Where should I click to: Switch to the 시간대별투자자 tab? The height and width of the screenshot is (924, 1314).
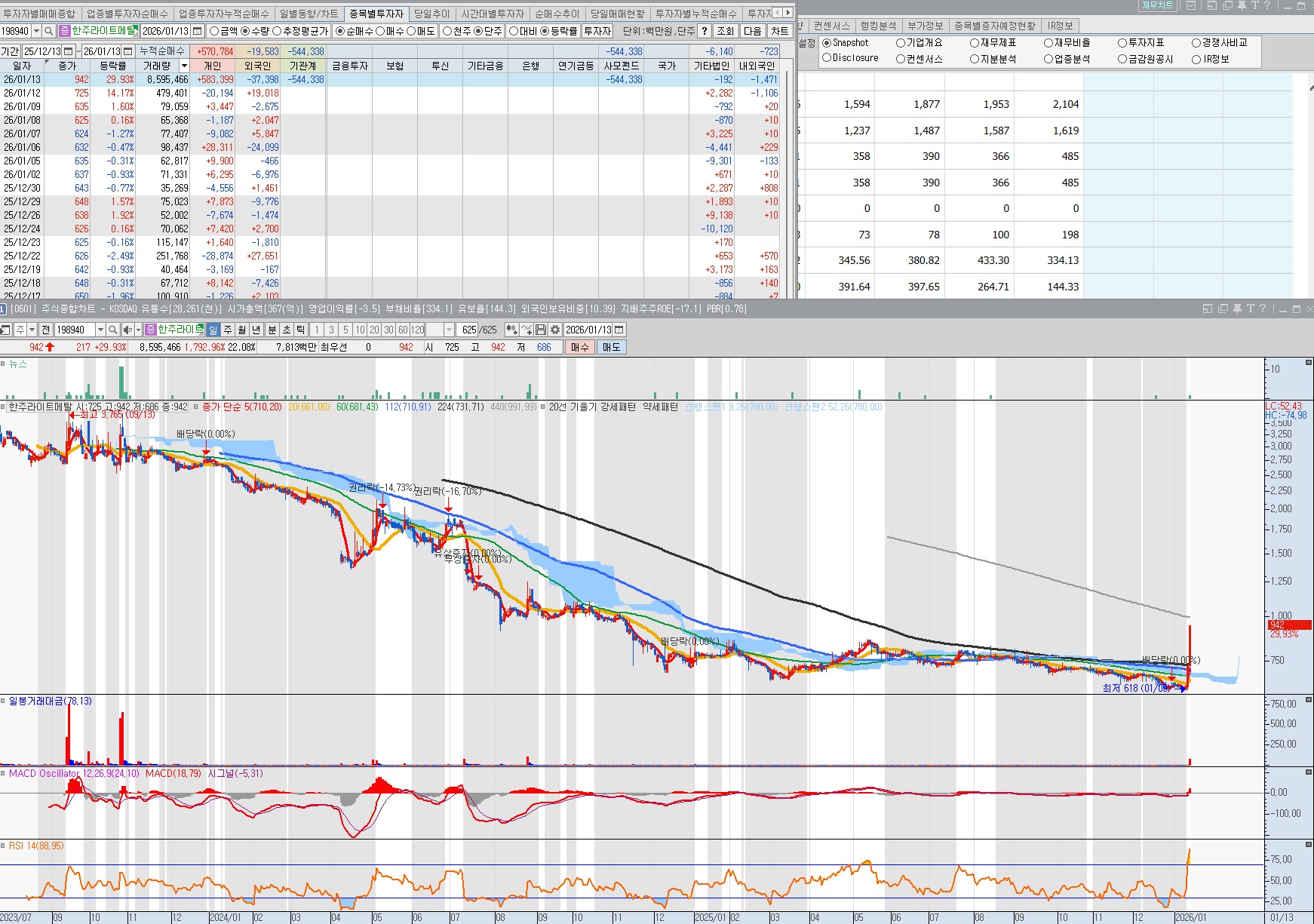[x=493, y=14]
